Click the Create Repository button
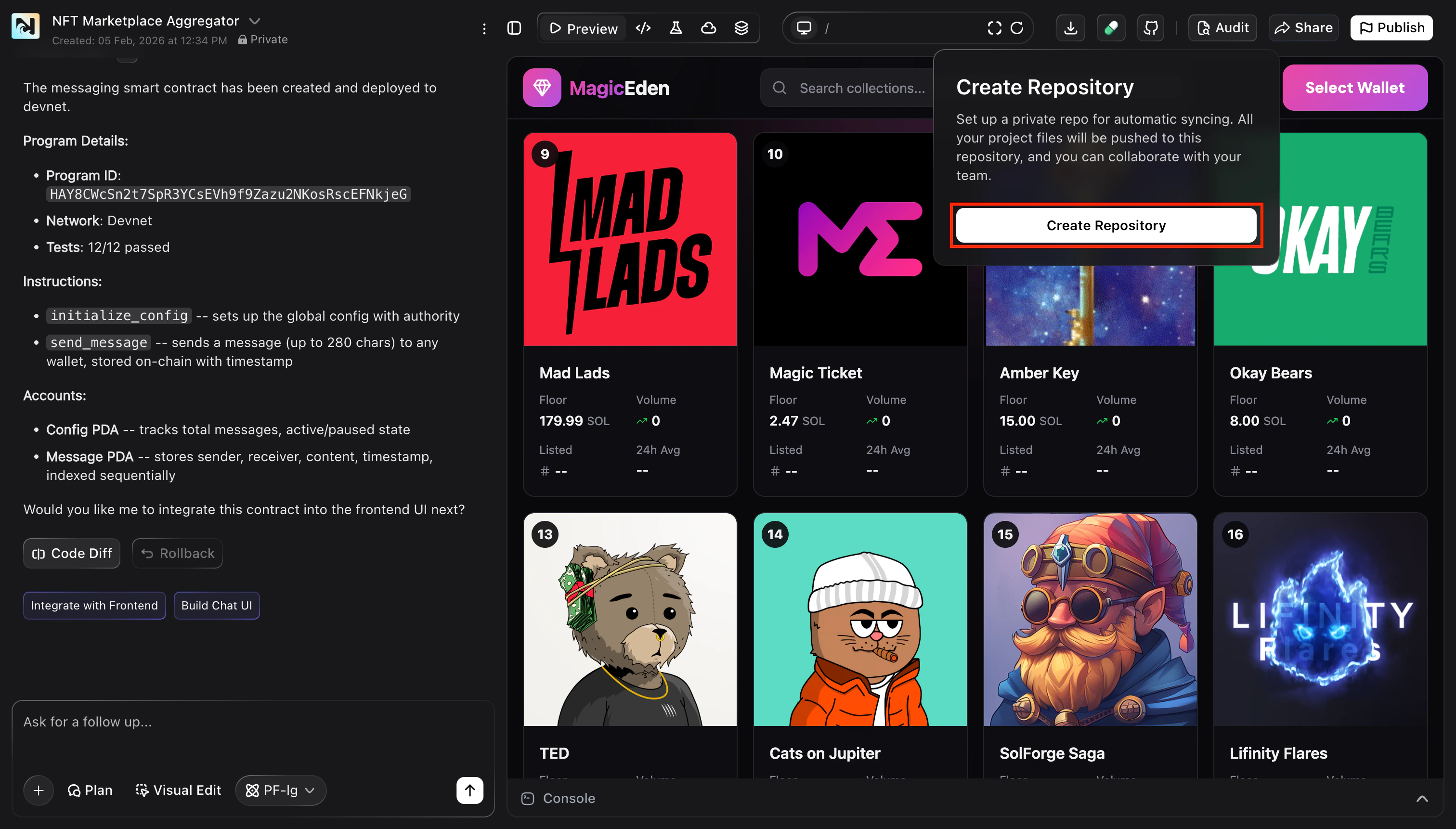This screenshot has width=1456, height=829. [1106, 225]
